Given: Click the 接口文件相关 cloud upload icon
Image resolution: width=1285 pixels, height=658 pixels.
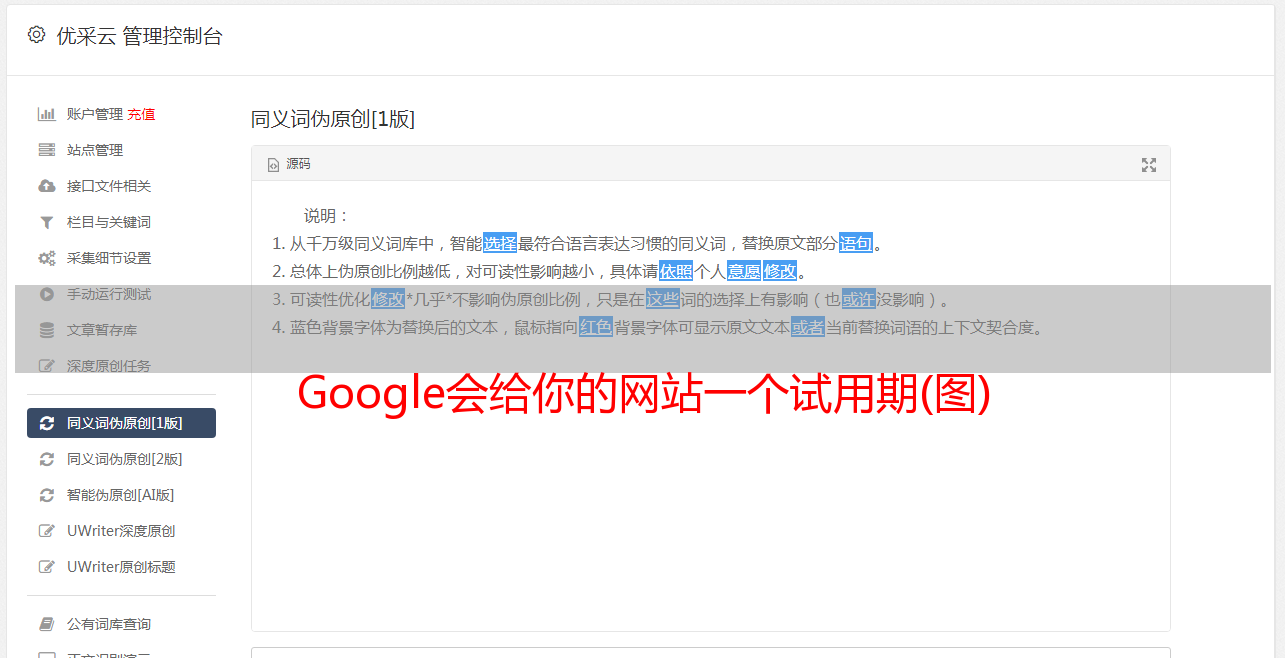Looking at the screenshot, I should (x=46, y=186).
